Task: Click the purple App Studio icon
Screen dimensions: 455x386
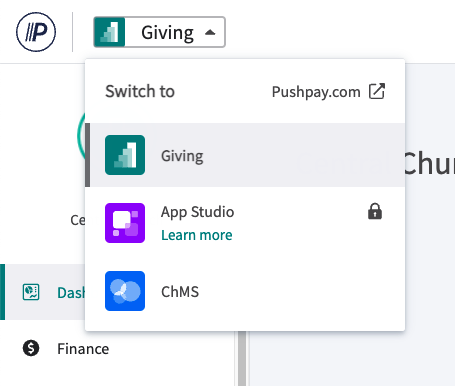Action: [x=125, y=223]
